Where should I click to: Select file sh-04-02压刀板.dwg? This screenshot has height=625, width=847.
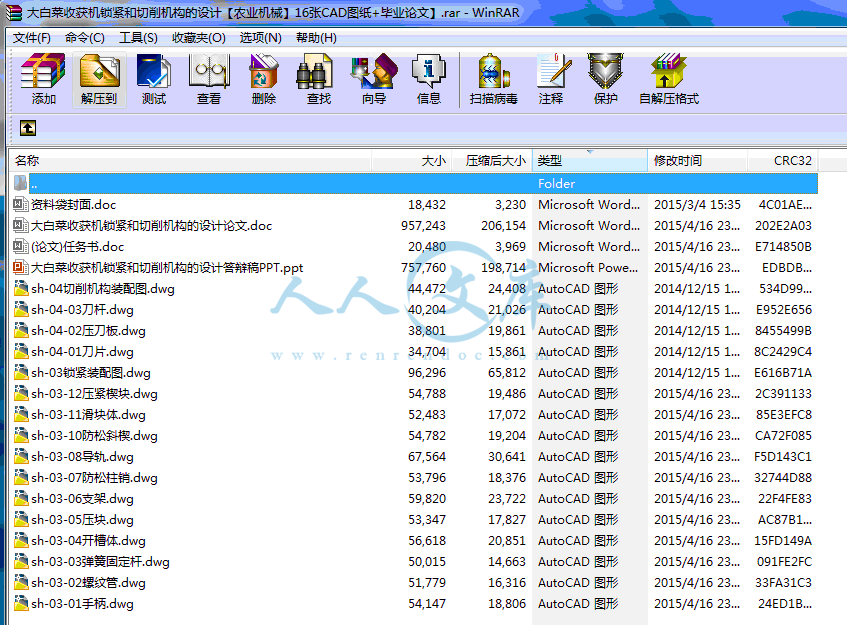(x=88, y=331)
